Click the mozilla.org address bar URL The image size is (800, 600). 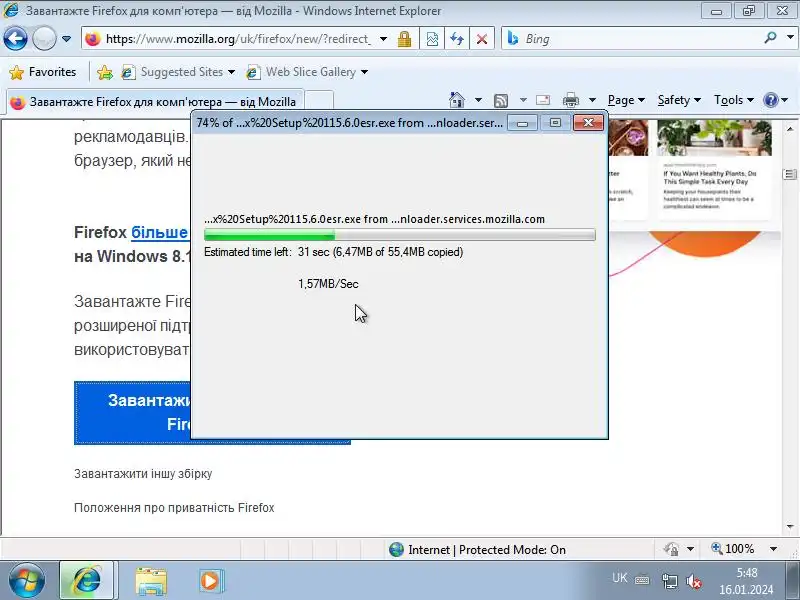[238, 39]
